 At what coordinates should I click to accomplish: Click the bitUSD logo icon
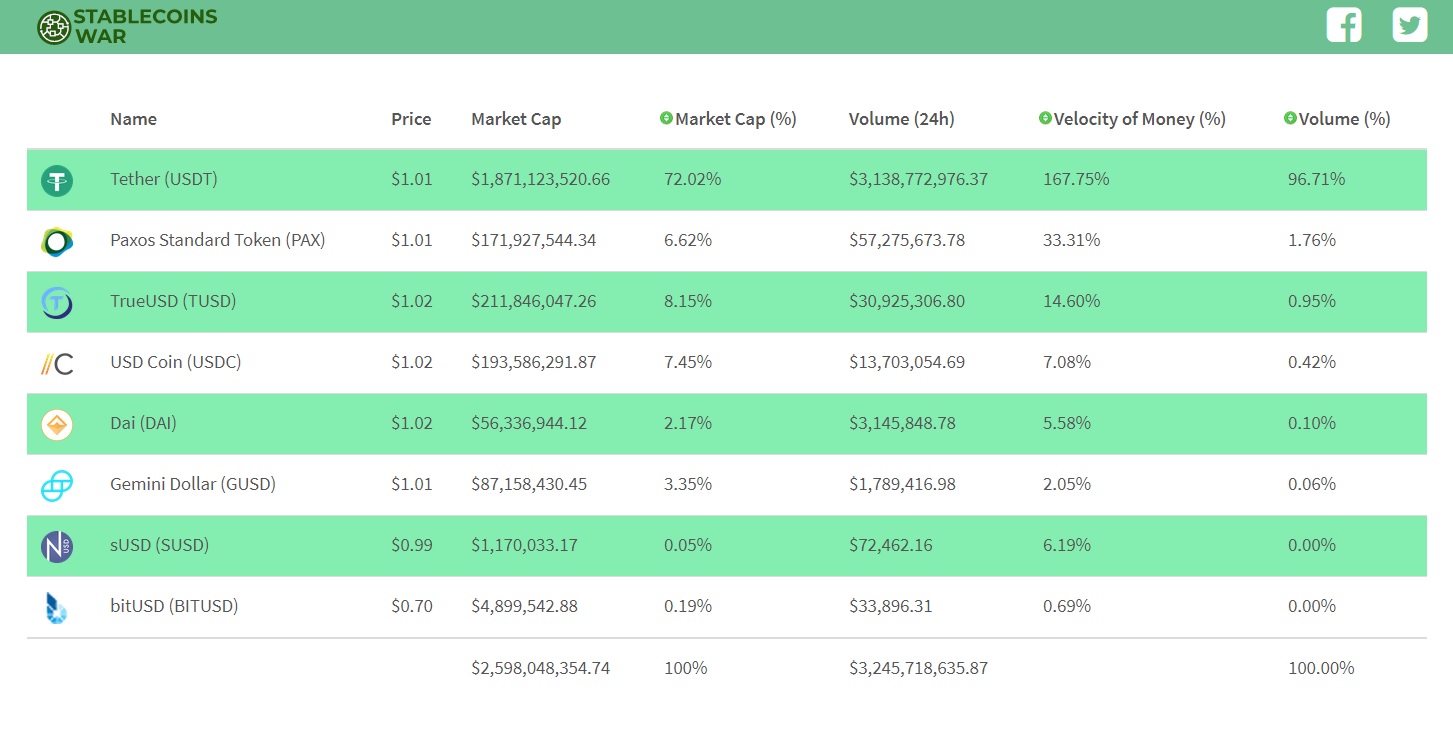(57, 607)
